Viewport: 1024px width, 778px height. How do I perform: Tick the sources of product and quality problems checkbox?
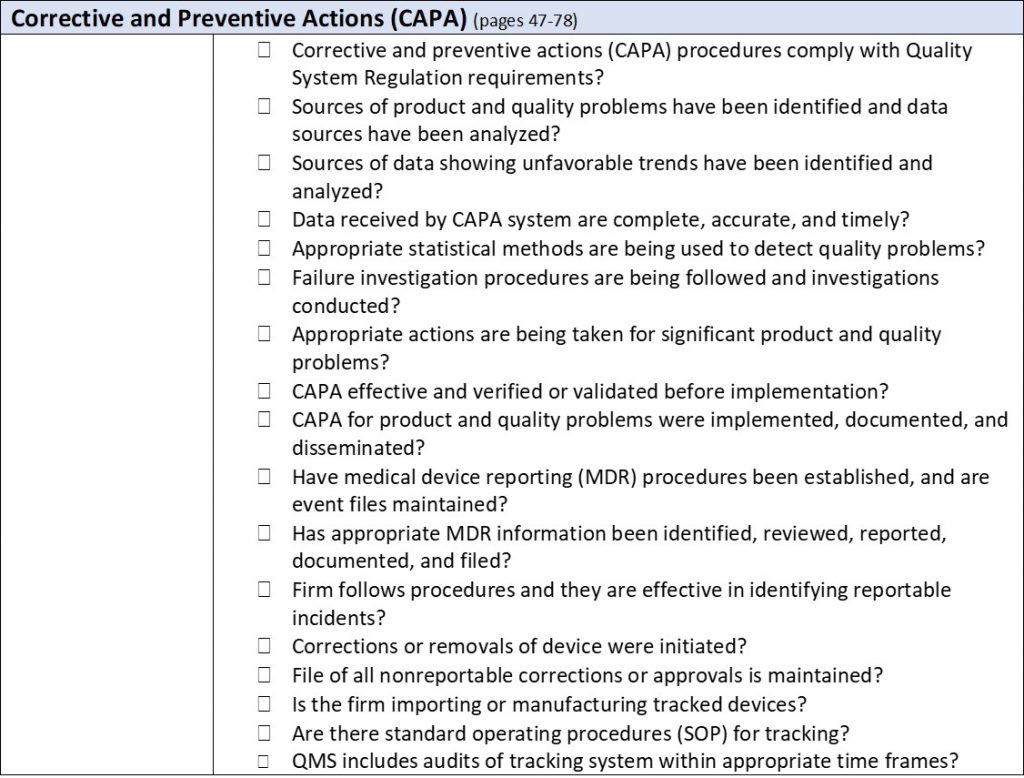(264, 106)
